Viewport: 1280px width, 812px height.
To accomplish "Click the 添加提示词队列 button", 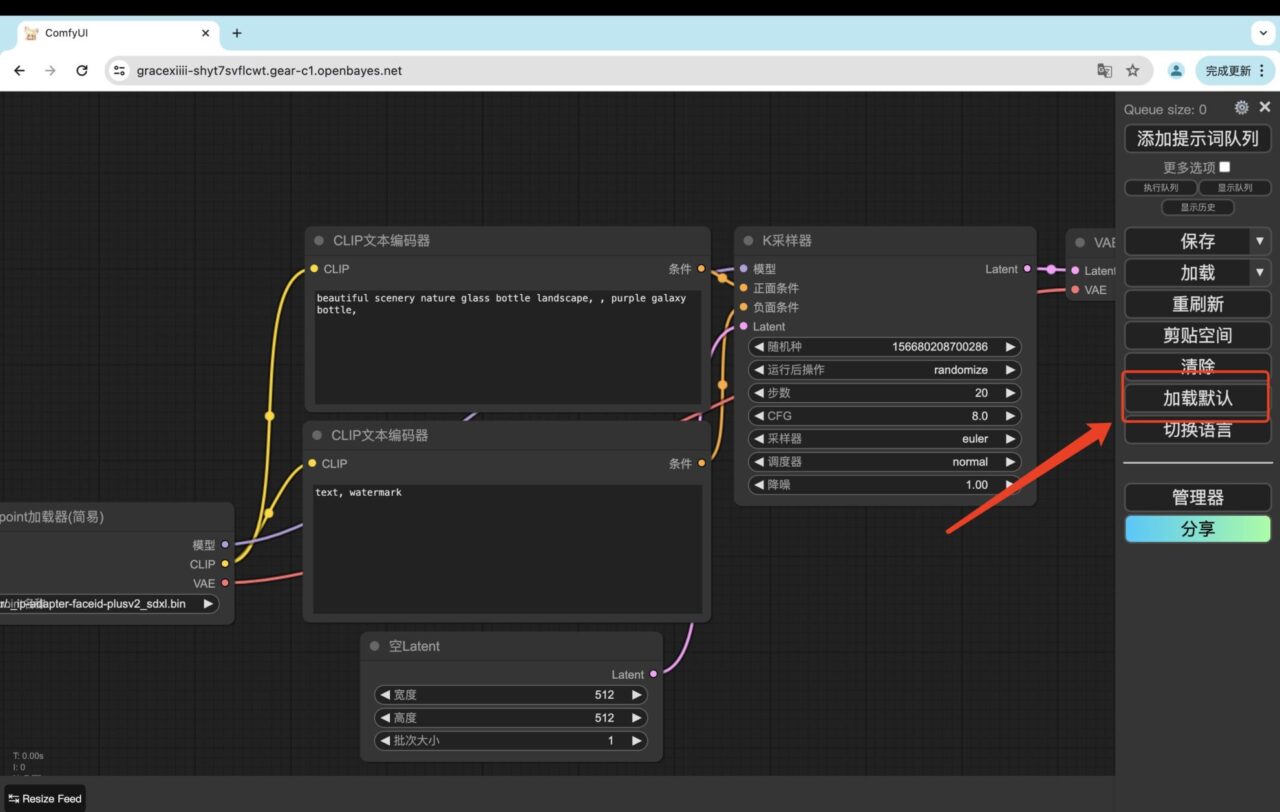I will pyautogui.click(x=1197, y=139).
